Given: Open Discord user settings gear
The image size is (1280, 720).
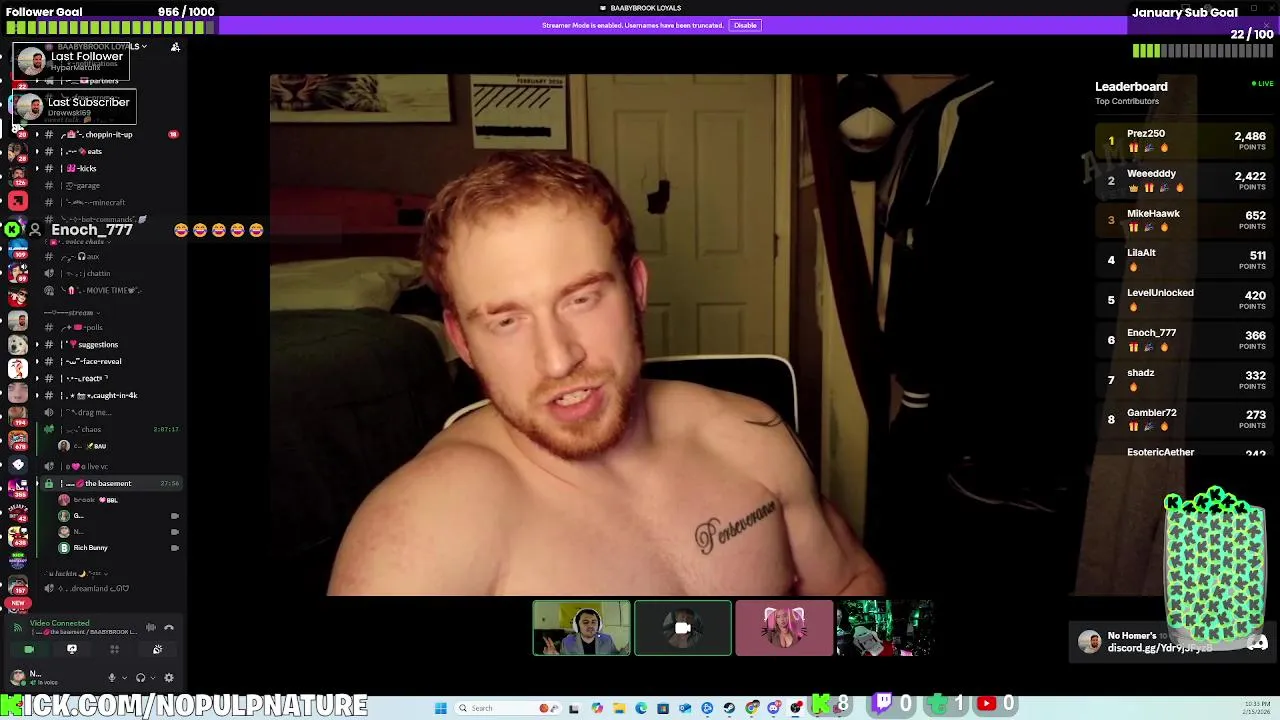Looking at the screenshot, I should [169, 677].
